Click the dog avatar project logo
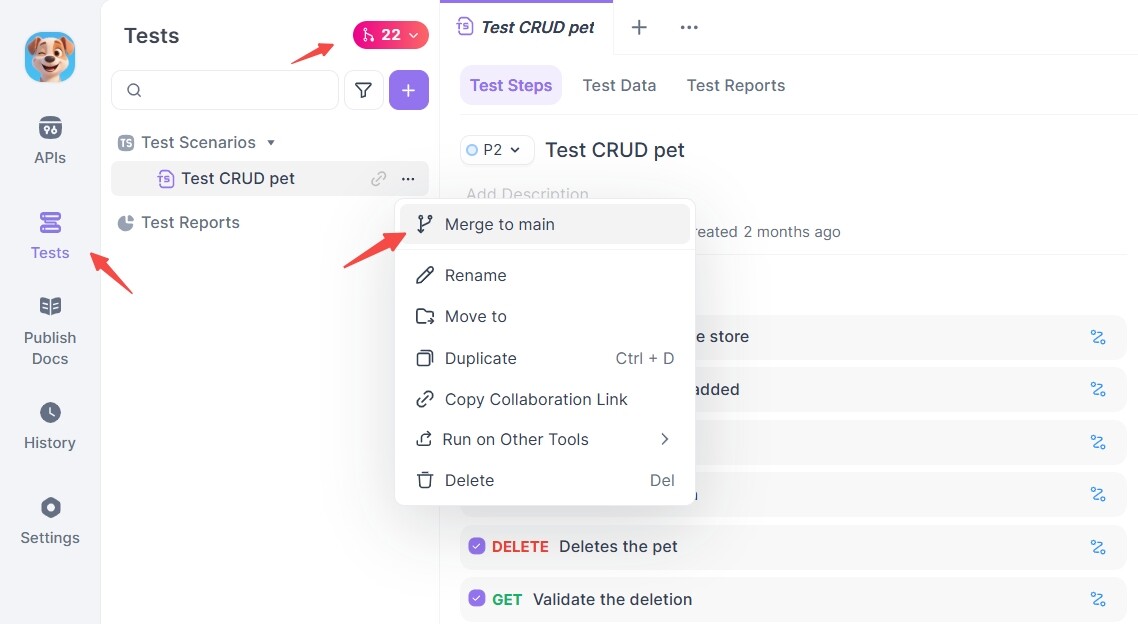This screenshot has width=1138, height=624. 50,56
